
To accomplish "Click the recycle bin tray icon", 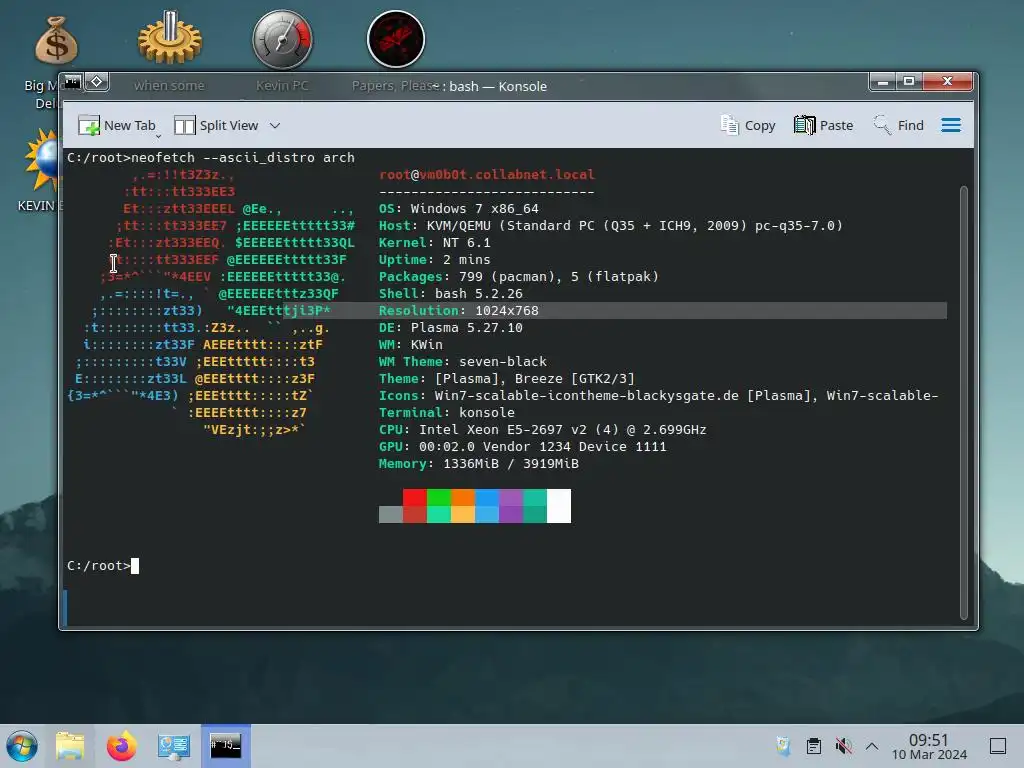I will click(783, 746).
